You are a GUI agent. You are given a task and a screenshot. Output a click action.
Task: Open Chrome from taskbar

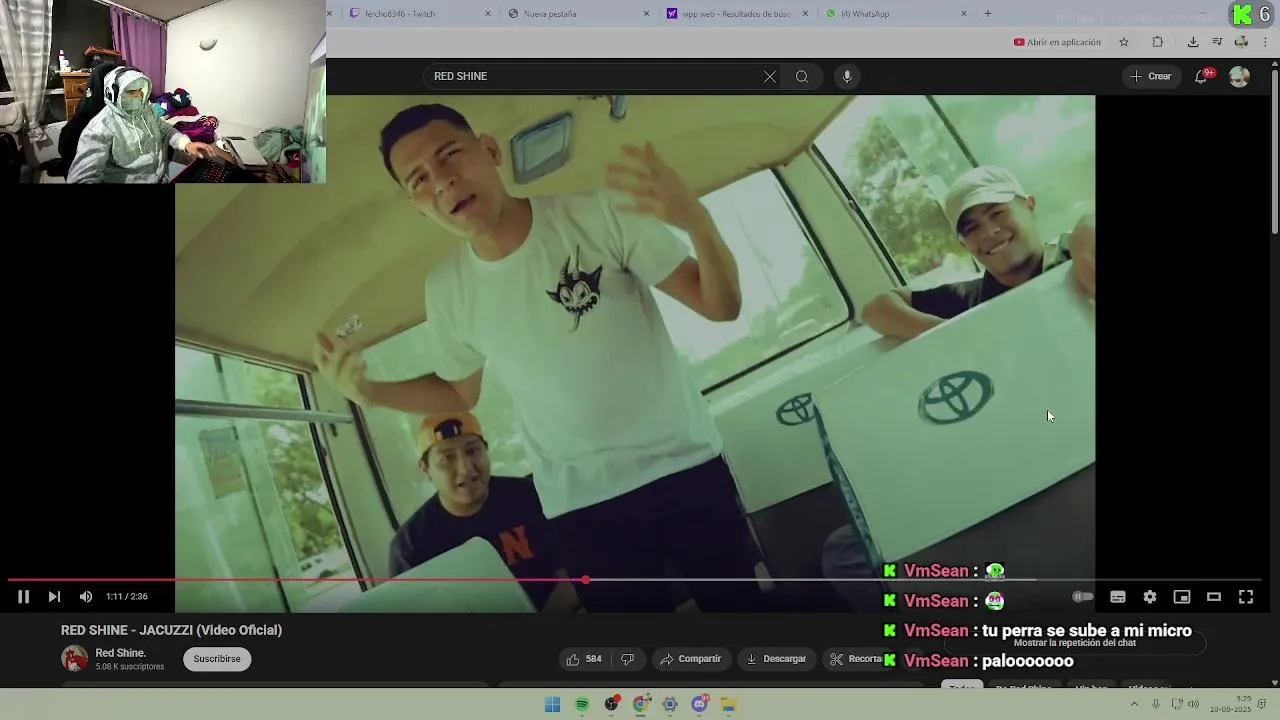[x=641, y=705]
